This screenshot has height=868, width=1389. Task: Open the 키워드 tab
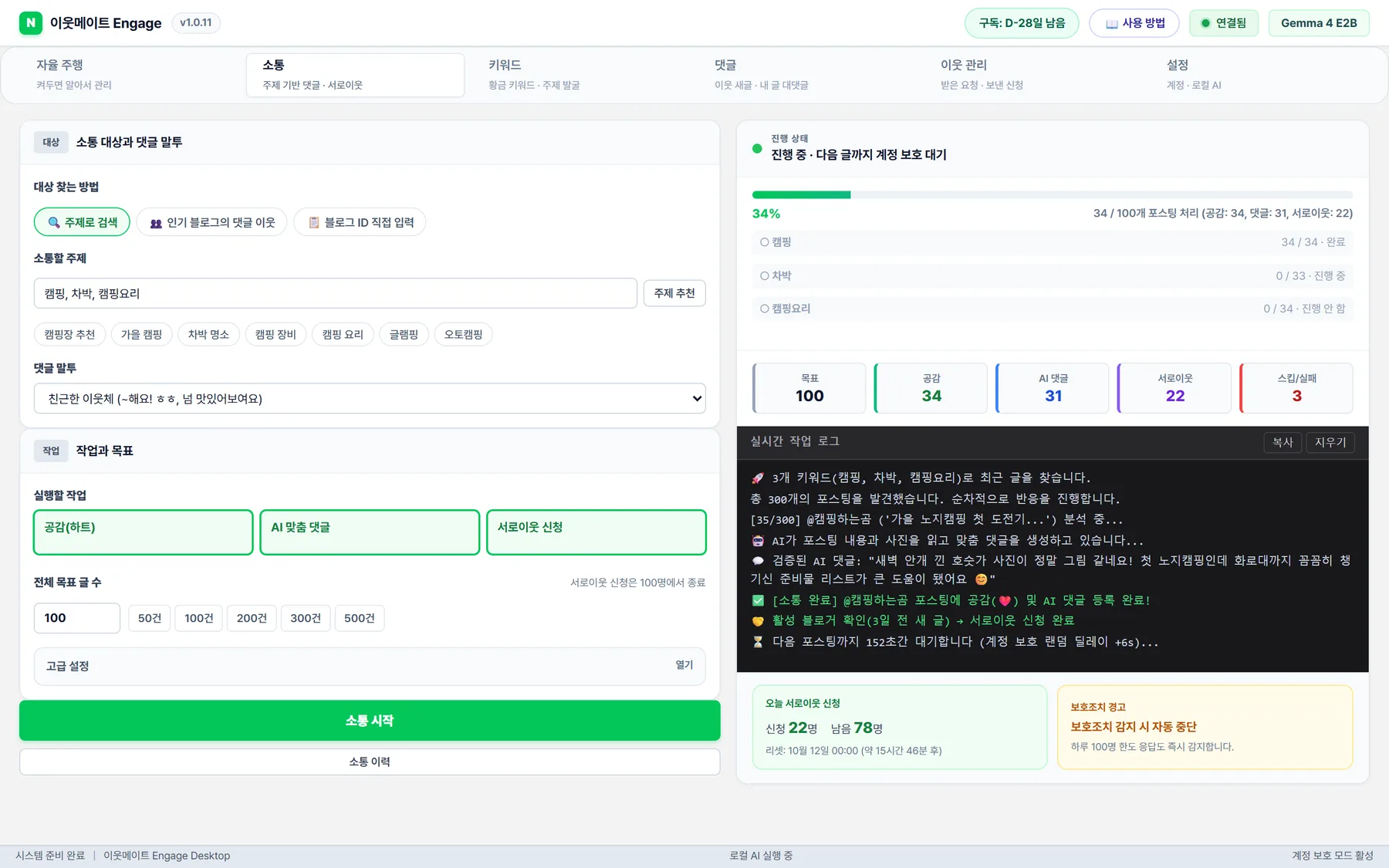(x=580, y=75)
